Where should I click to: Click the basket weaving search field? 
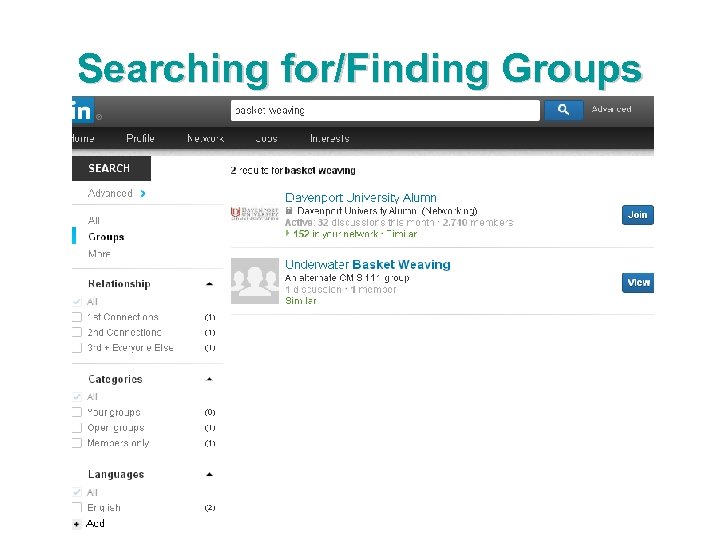tap(385, 110)
